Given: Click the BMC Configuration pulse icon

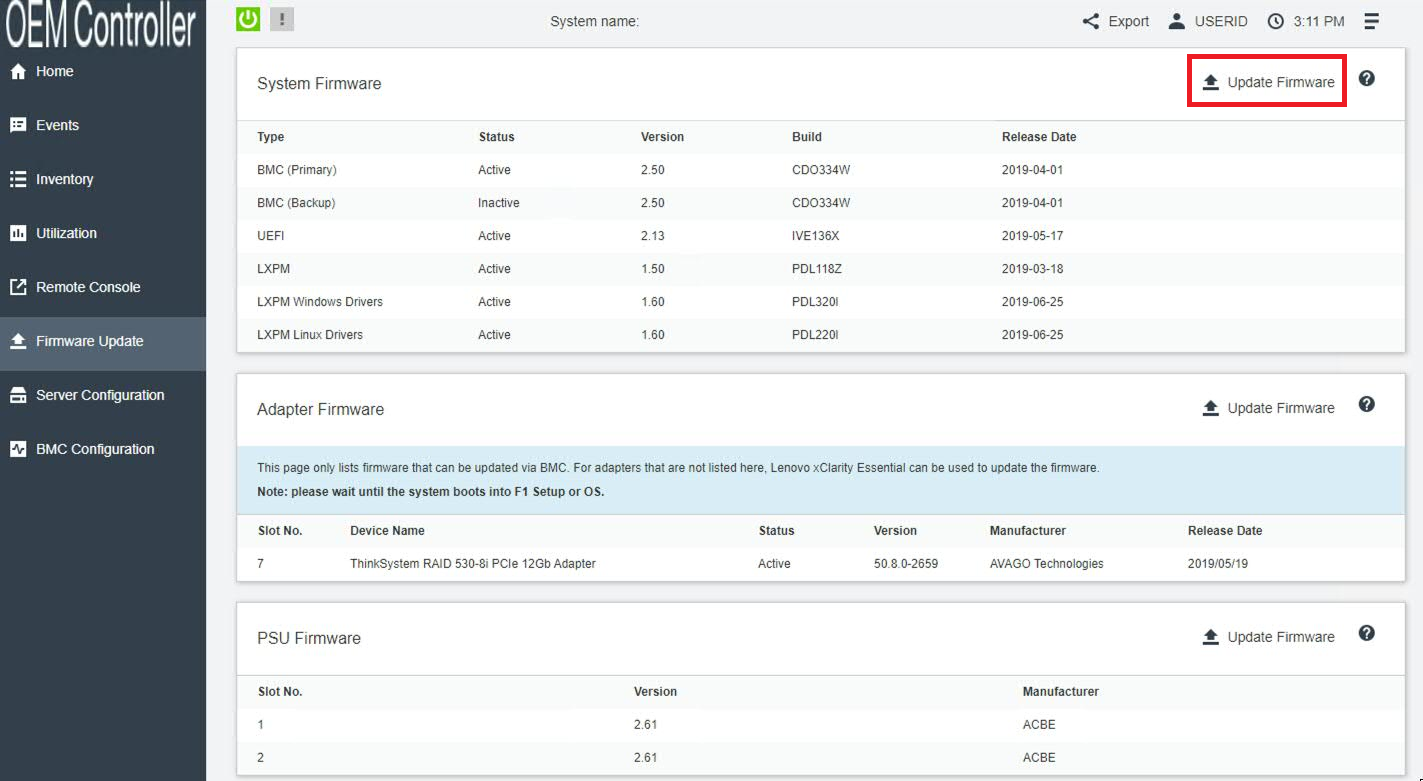Looking at the screenshot, I should pyautogui.click(x=17, y=449).
